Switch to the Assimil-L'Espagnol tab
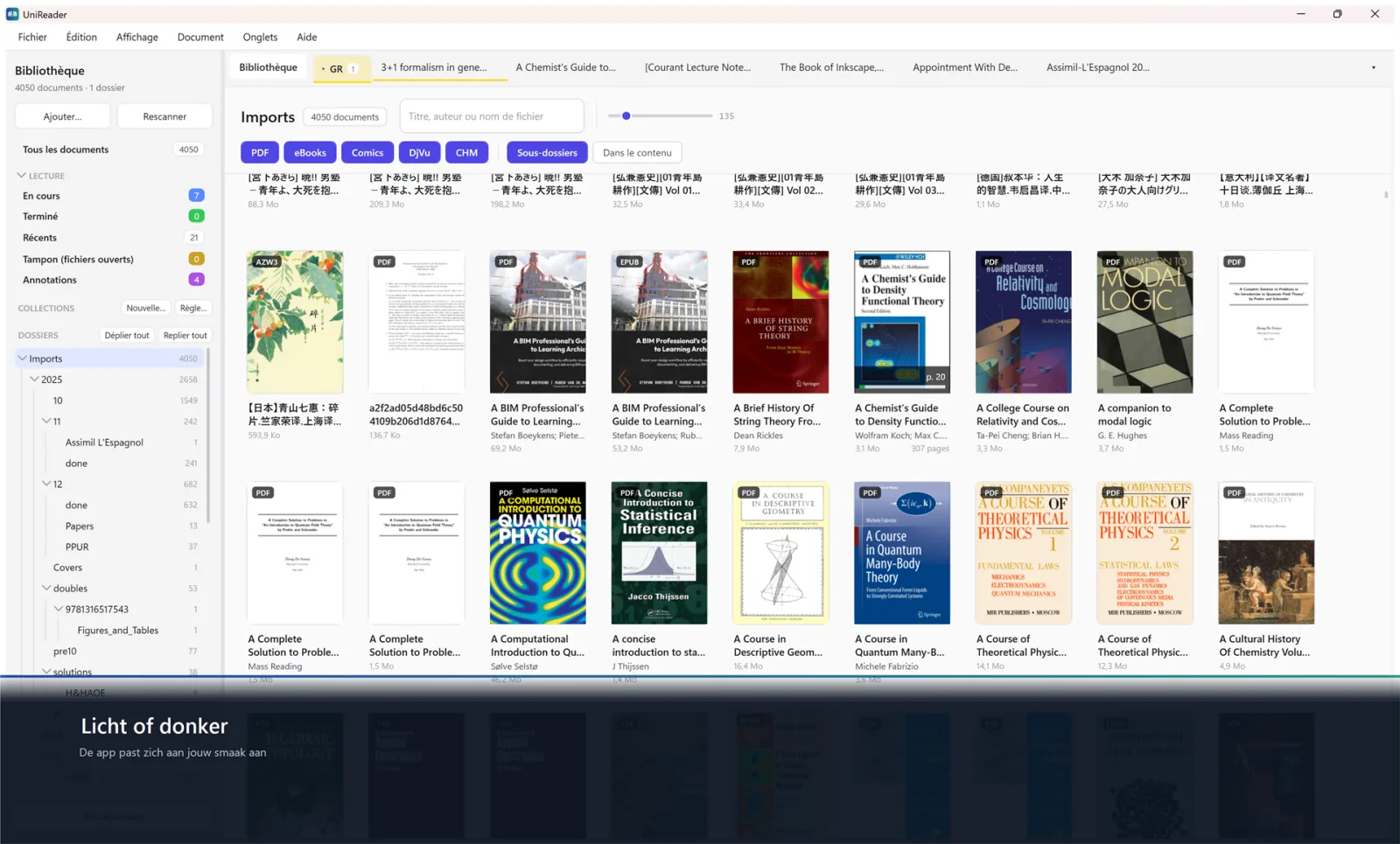The image size is (1400, 844). pos(1098,67)
